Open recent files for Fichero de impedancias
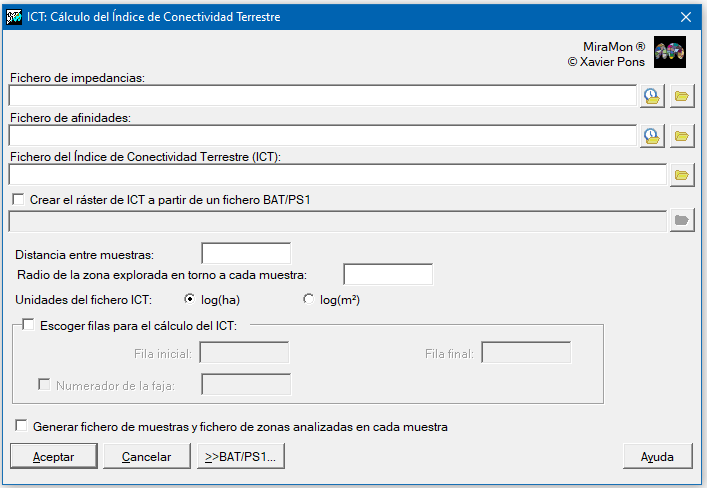The height and width of the screenshot is (488, 707). pos(652,96)
